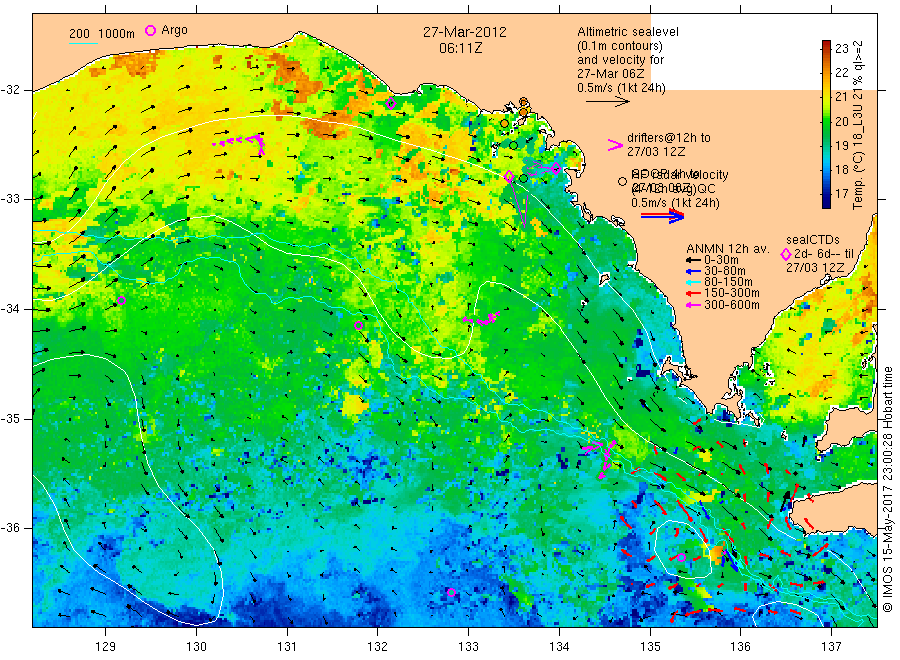The width and height of the screenshot is (900, 660).
Task: Click the green 20 degree band on colorbar
Action: 826,121
